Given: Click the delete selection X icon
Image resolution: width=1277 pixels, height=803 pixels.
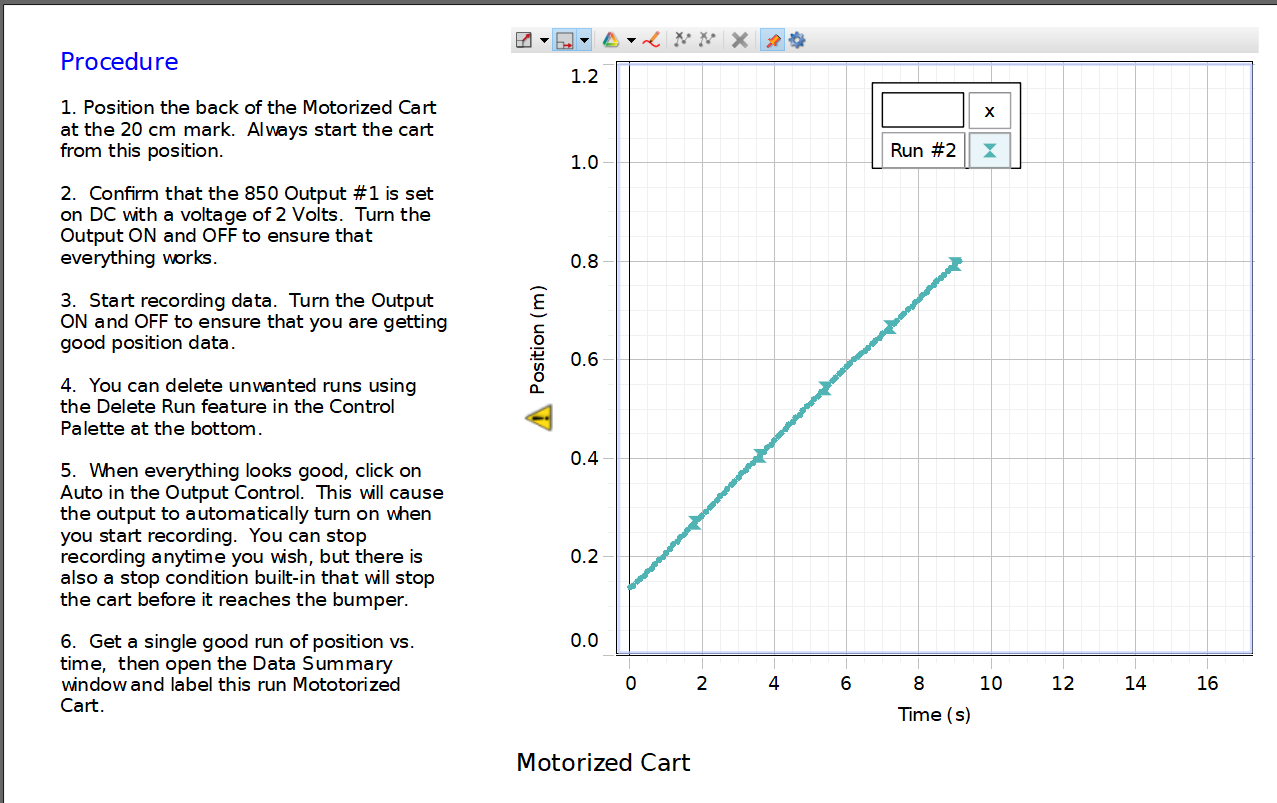Looking at the screenshot, I should [738, 40].
